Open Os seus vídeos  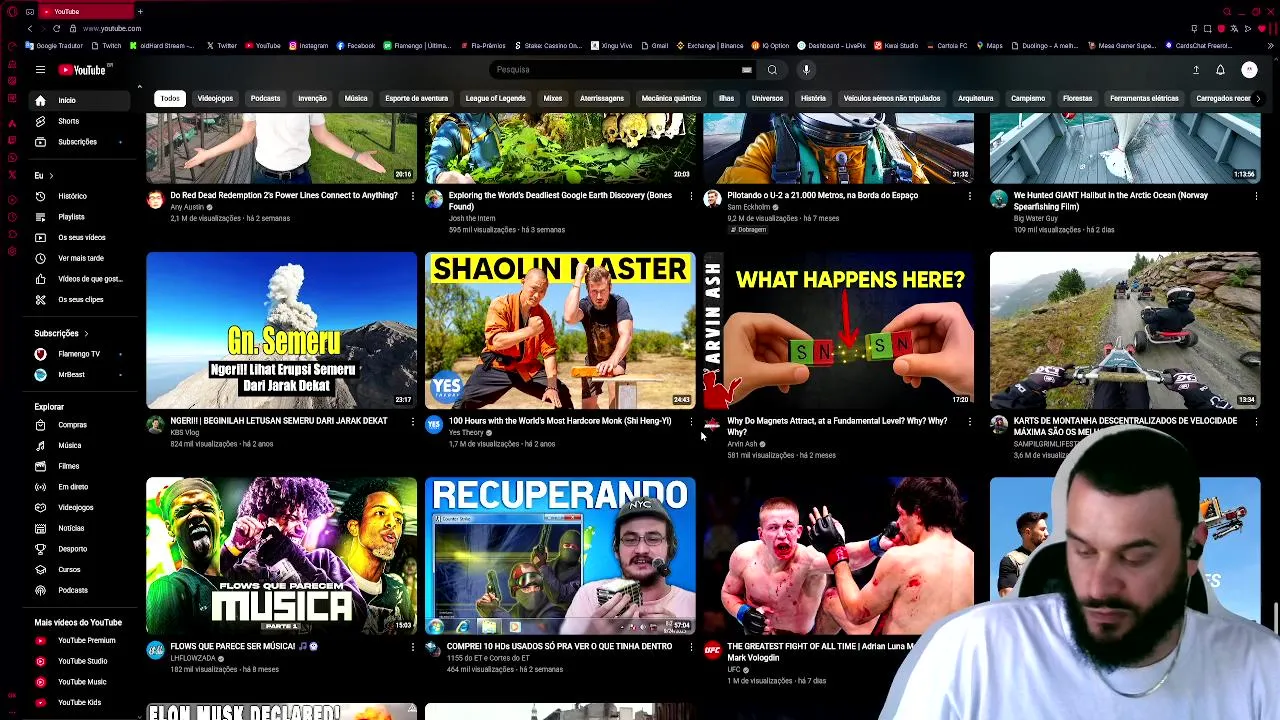click(x=80, y=237)
